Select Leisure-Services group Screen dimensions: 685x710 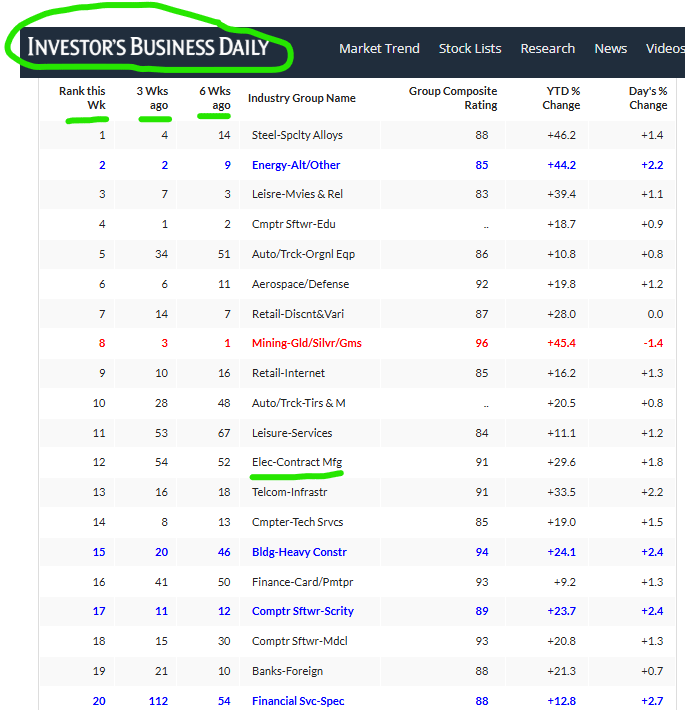pyautogui.click(x=292, y=432)
